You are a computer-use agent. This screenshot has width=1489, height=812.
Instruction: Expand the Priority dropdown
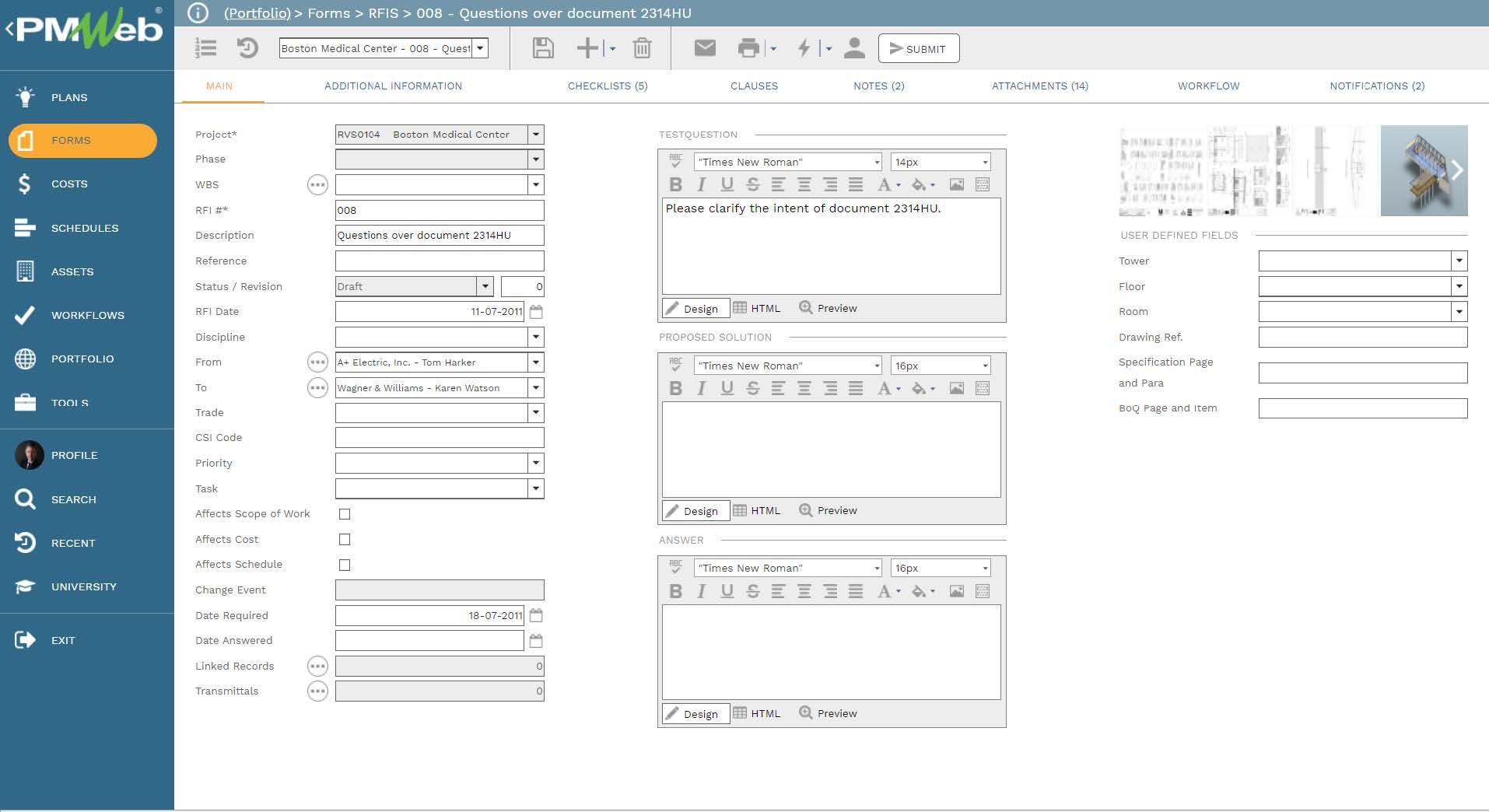click(x=535, y=464)
